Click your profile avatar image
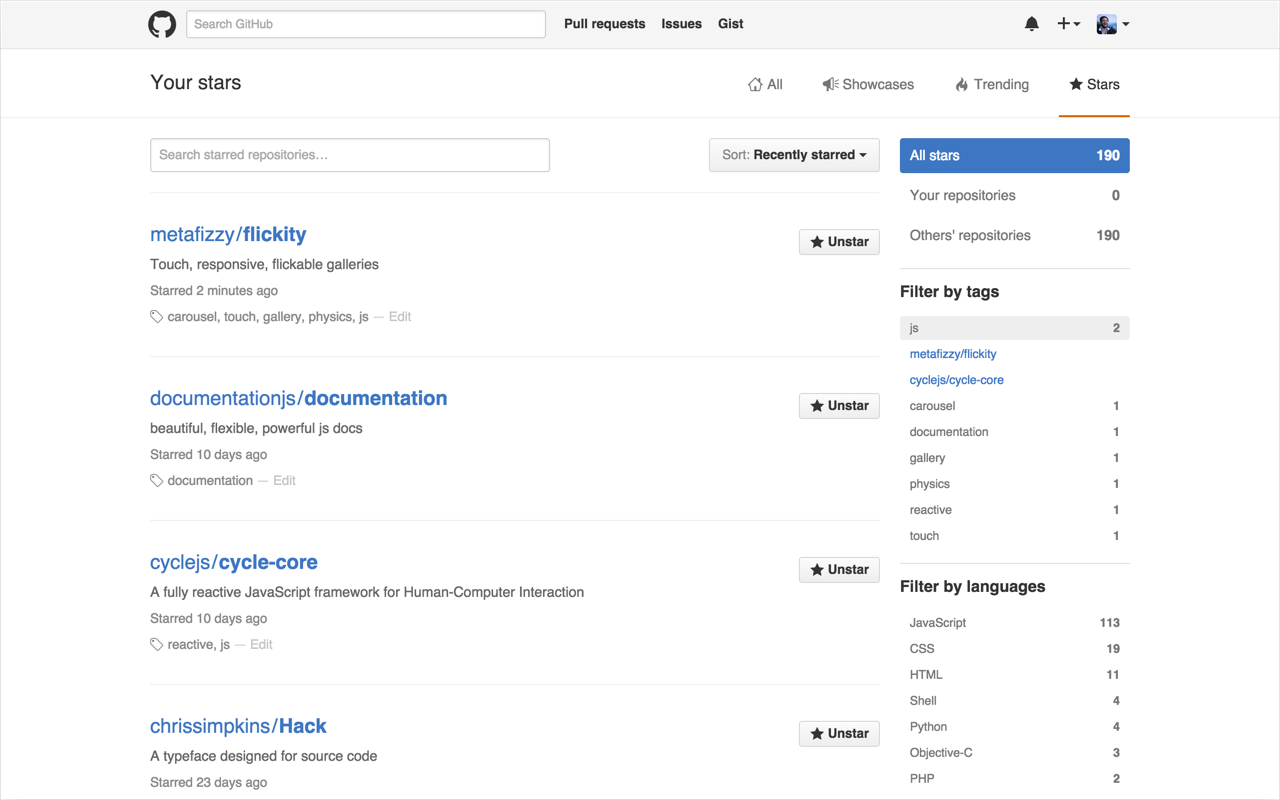The width and height of the screenshot is (1280, 800). (x=1108, y=24)
